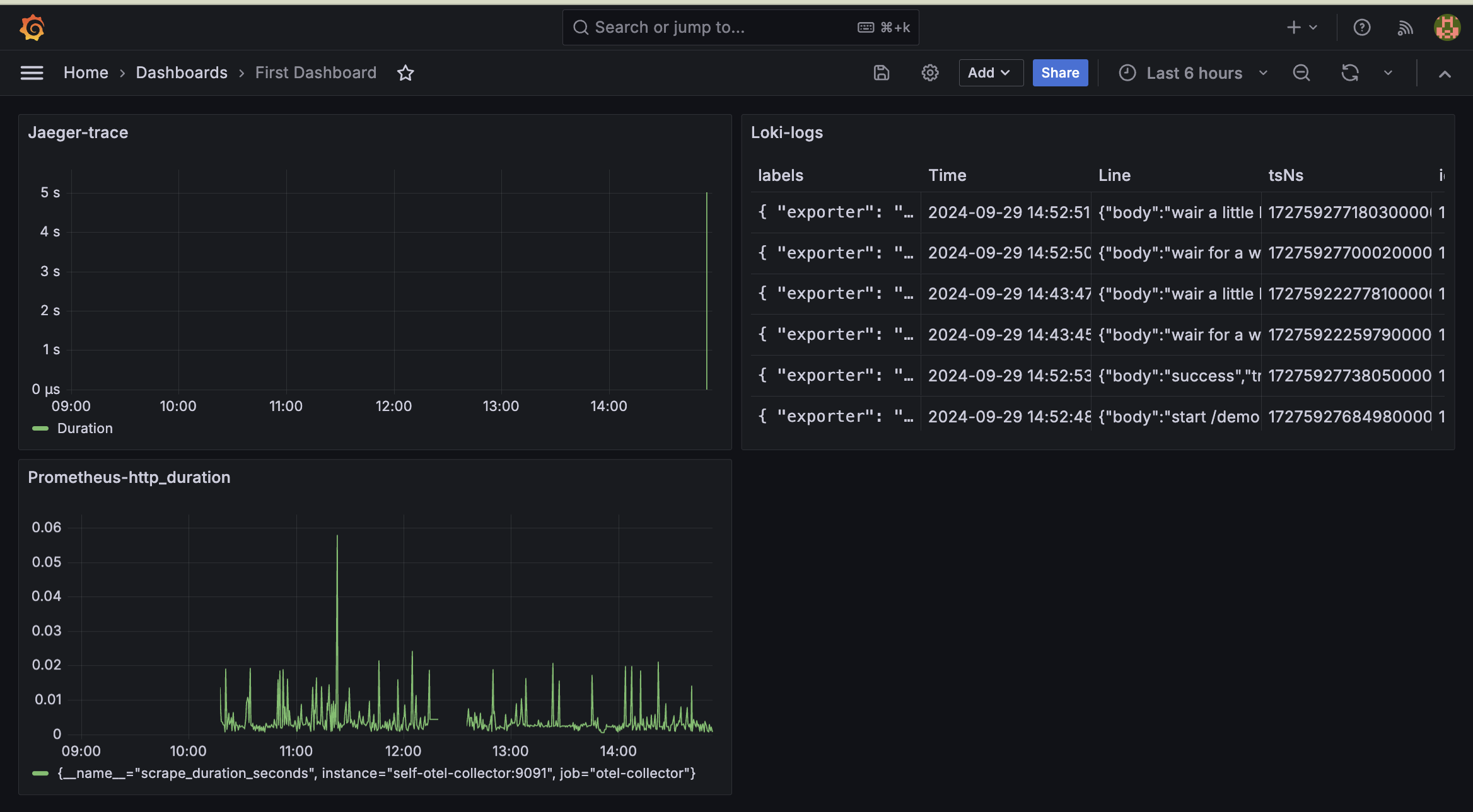Open the Last 6 hours time picker

coord(1193,73)
